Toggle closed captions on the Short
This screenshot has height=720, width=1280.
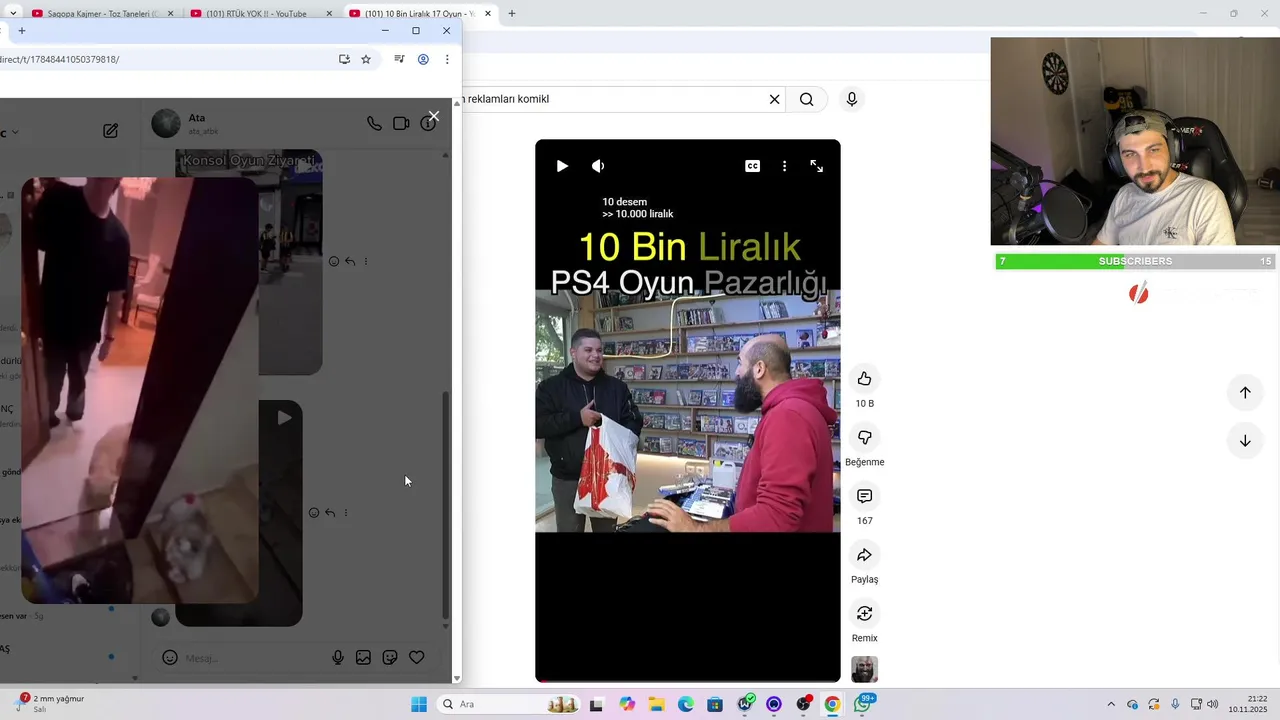pos(753,166)
